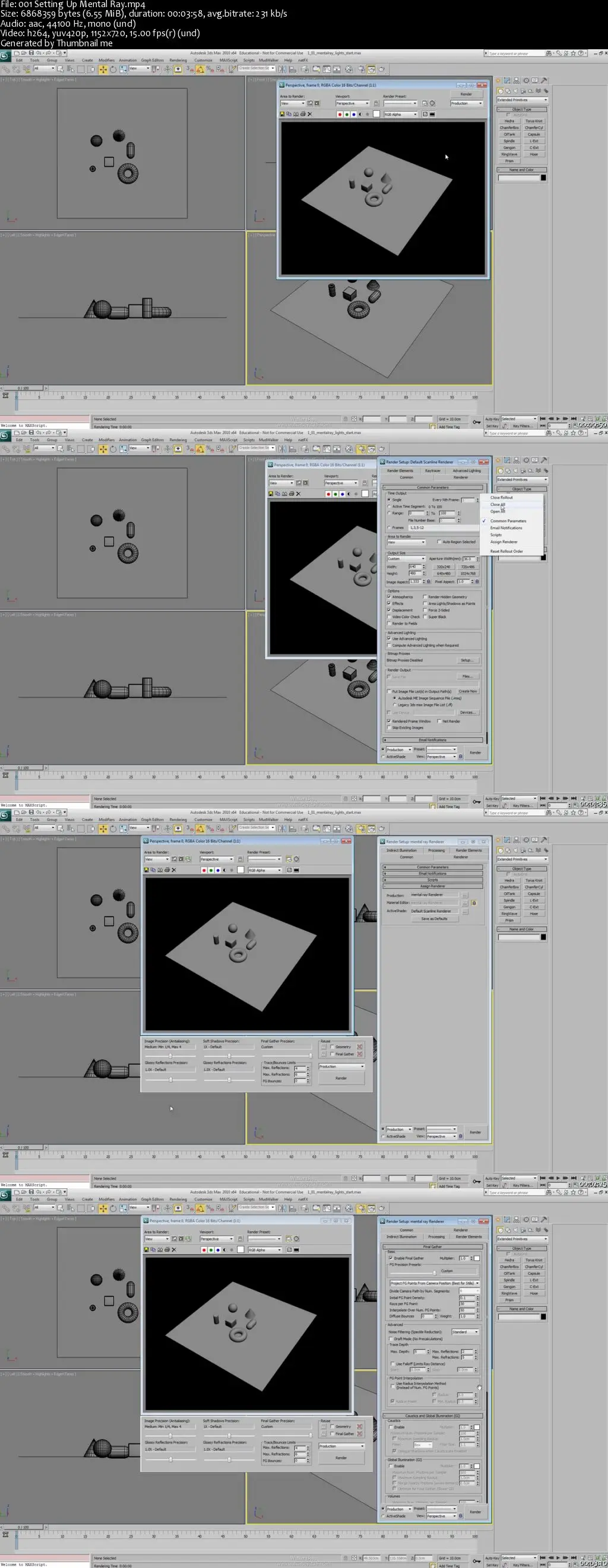Click white swatch beside Final Gather Multiplier
This screenshot has height=1568, width=608.
(477, 1258)
